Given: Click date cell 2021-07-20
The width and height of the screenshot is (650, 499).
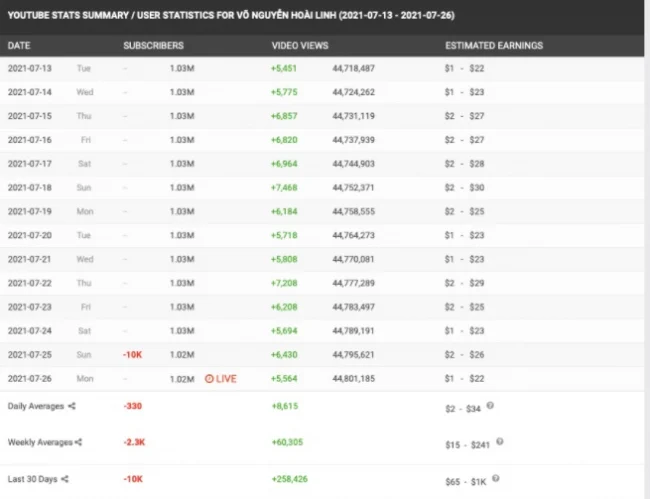Looking at the screenshot, I should [x=30, y=235].
